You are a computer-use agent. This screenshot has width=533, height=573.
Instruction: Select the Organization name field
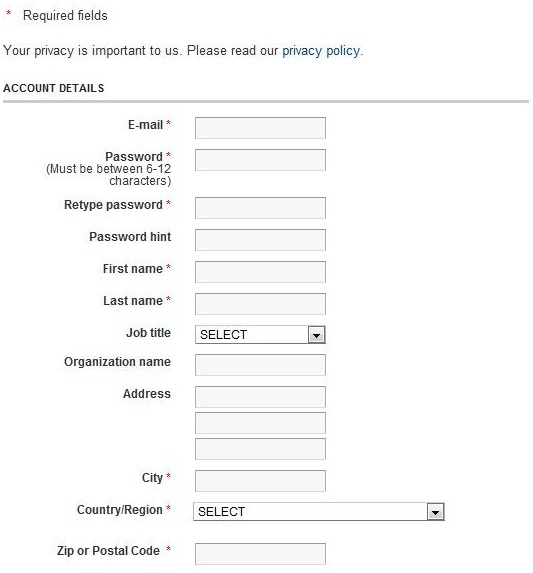click(260, 365)
